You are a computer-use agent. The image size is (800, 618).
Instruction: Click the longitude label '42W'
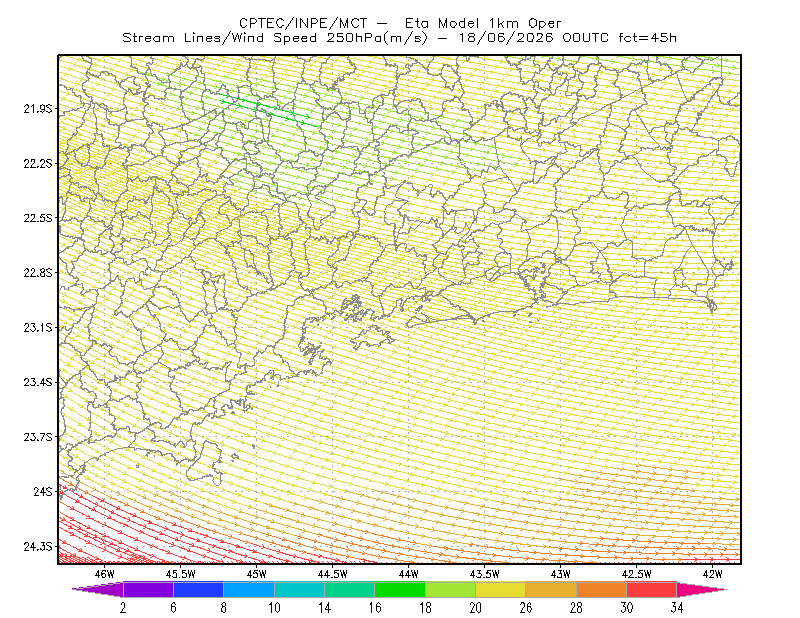(713, 574)
